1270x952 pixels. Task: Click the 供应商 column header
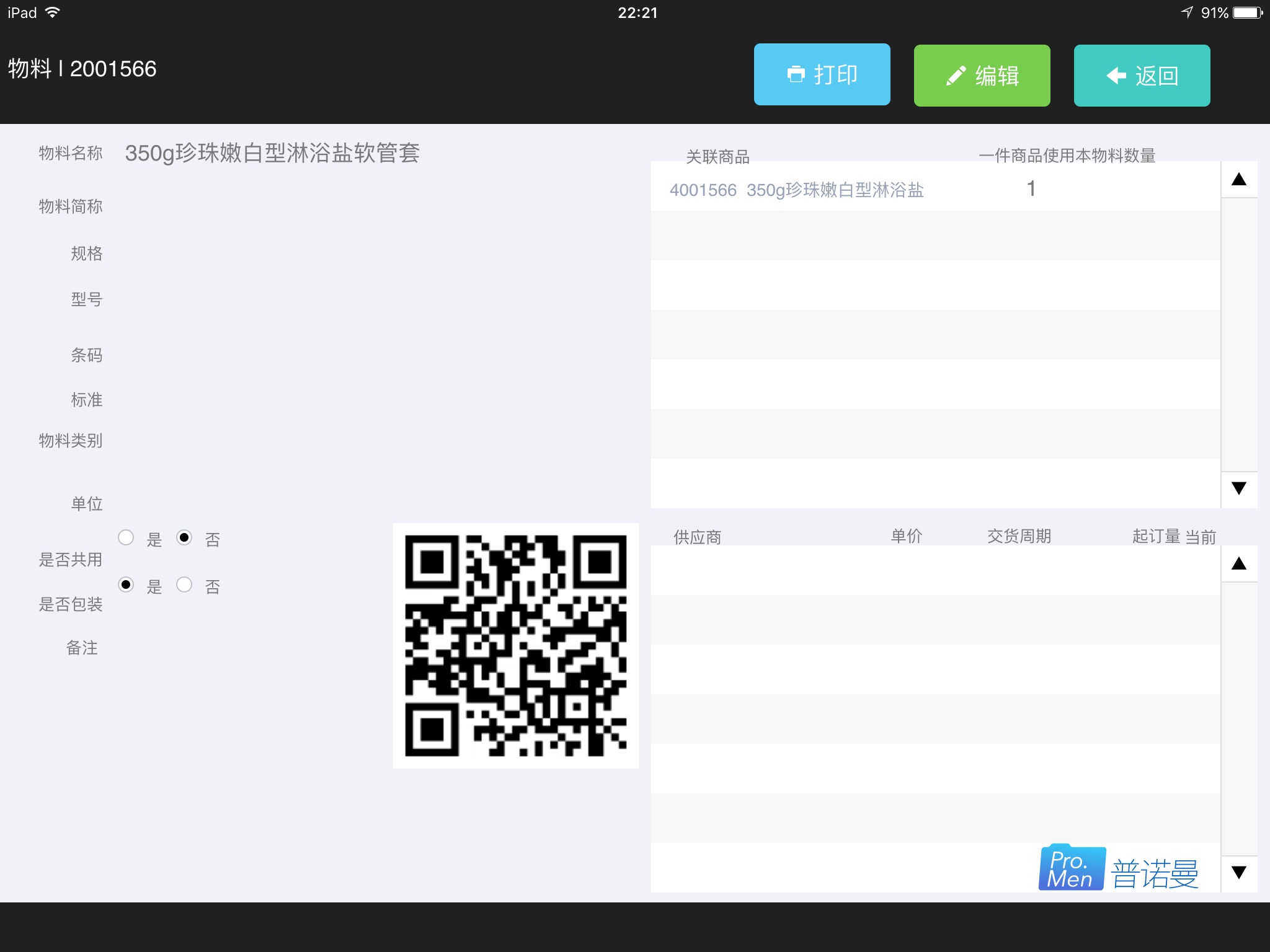698,537
